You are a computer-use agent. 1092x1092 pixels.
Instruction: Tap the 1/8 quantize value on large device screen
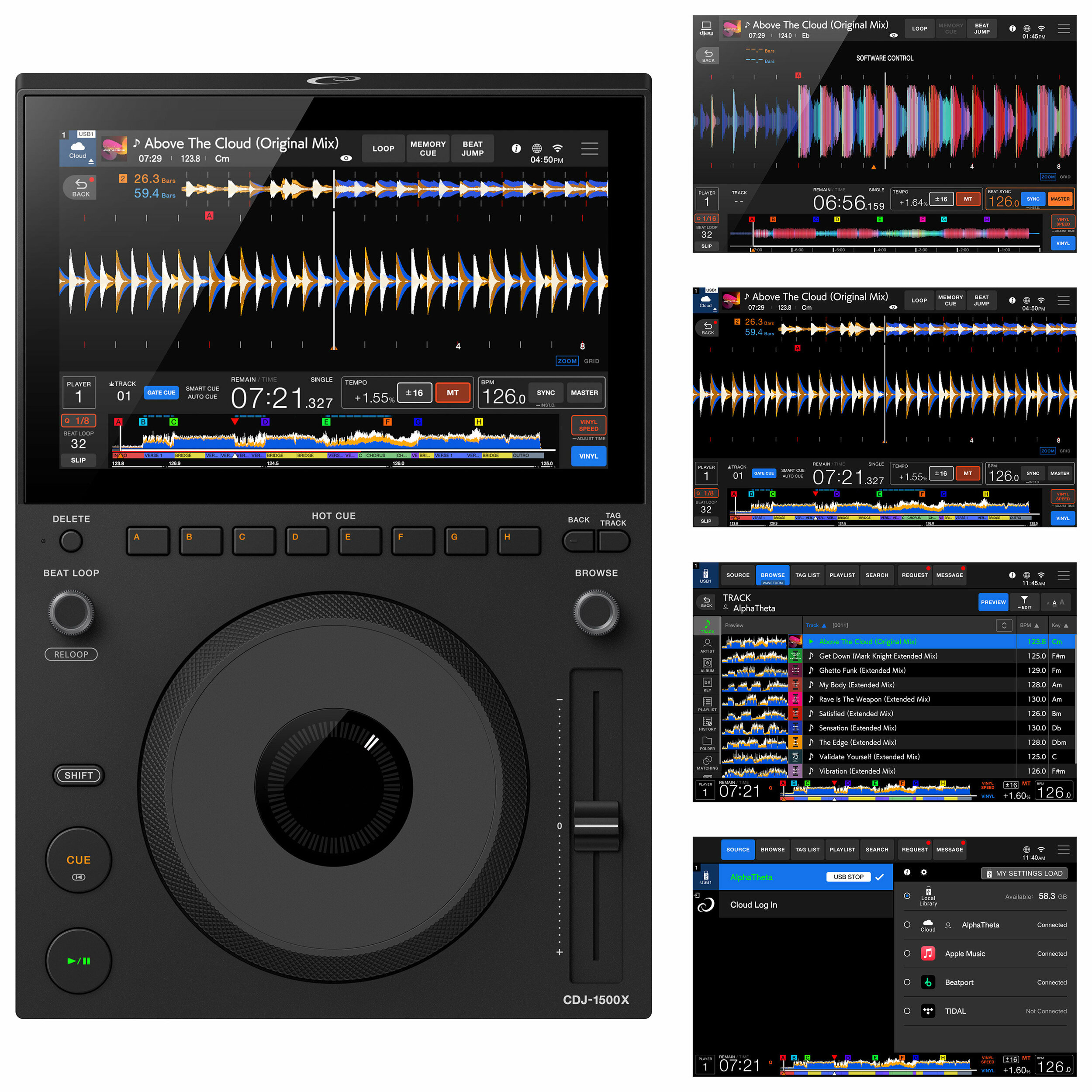point(79,421)
